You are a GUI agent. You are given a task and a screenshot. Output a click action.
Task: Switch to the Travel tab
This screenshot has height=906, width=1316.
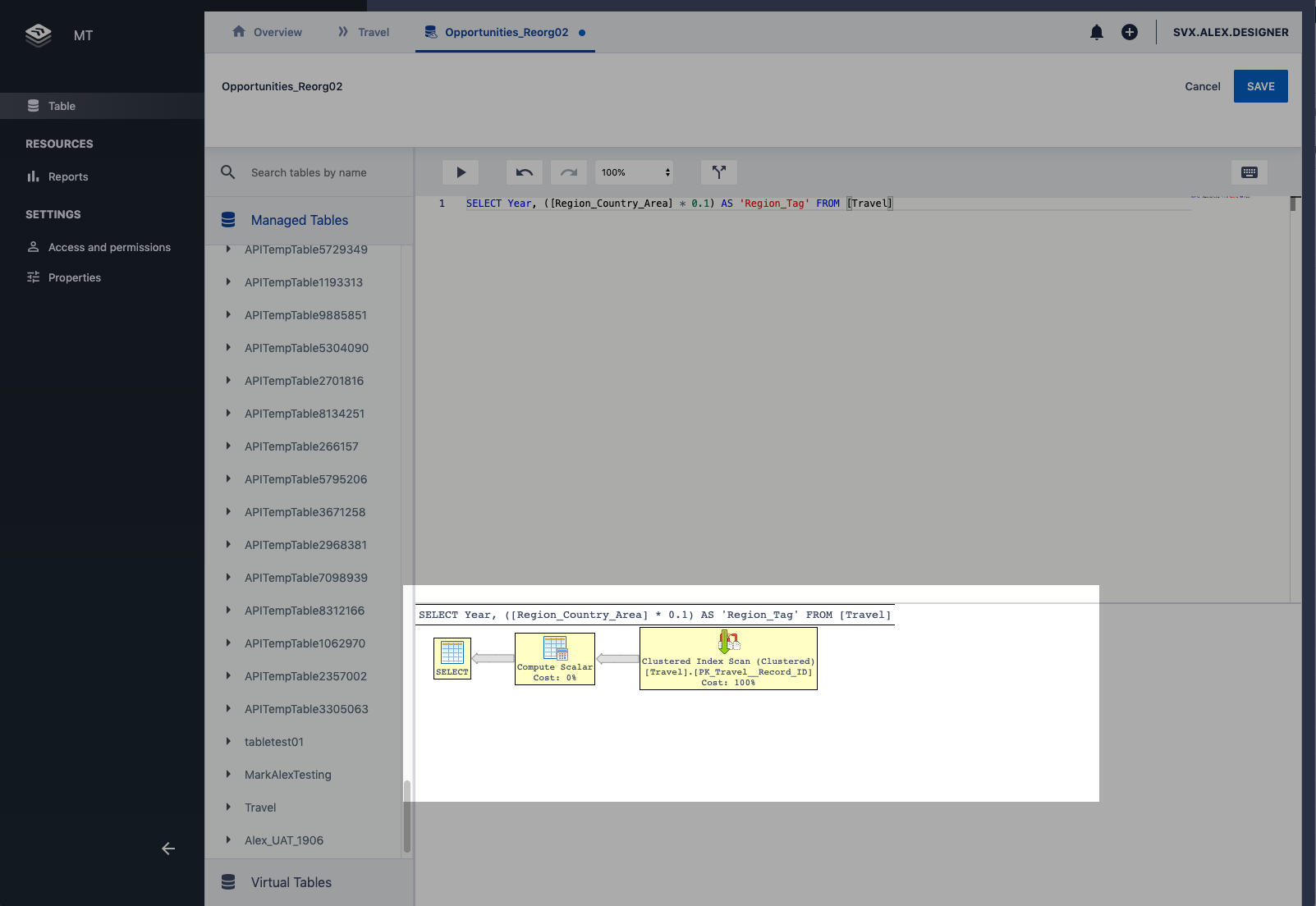364,33
